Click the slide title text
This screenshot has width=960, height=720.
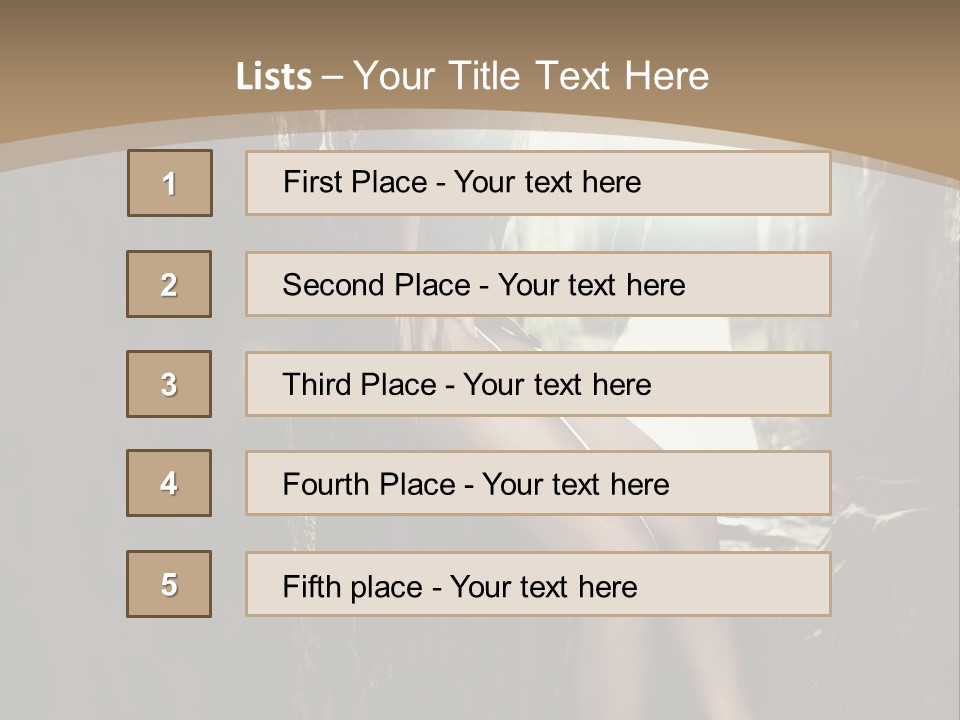click(472, 76)
